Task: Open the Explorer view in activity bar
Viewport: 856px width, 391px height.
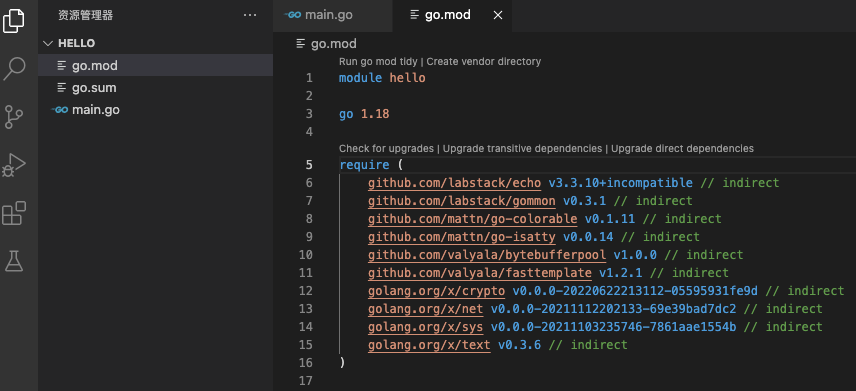Action: point(14,20)
